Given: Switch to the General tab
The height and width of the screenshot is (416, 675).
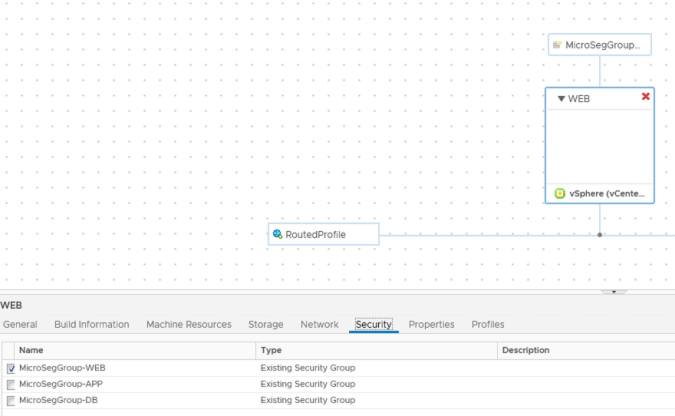Looking at the screenshot, I should [x=20, y=324].
